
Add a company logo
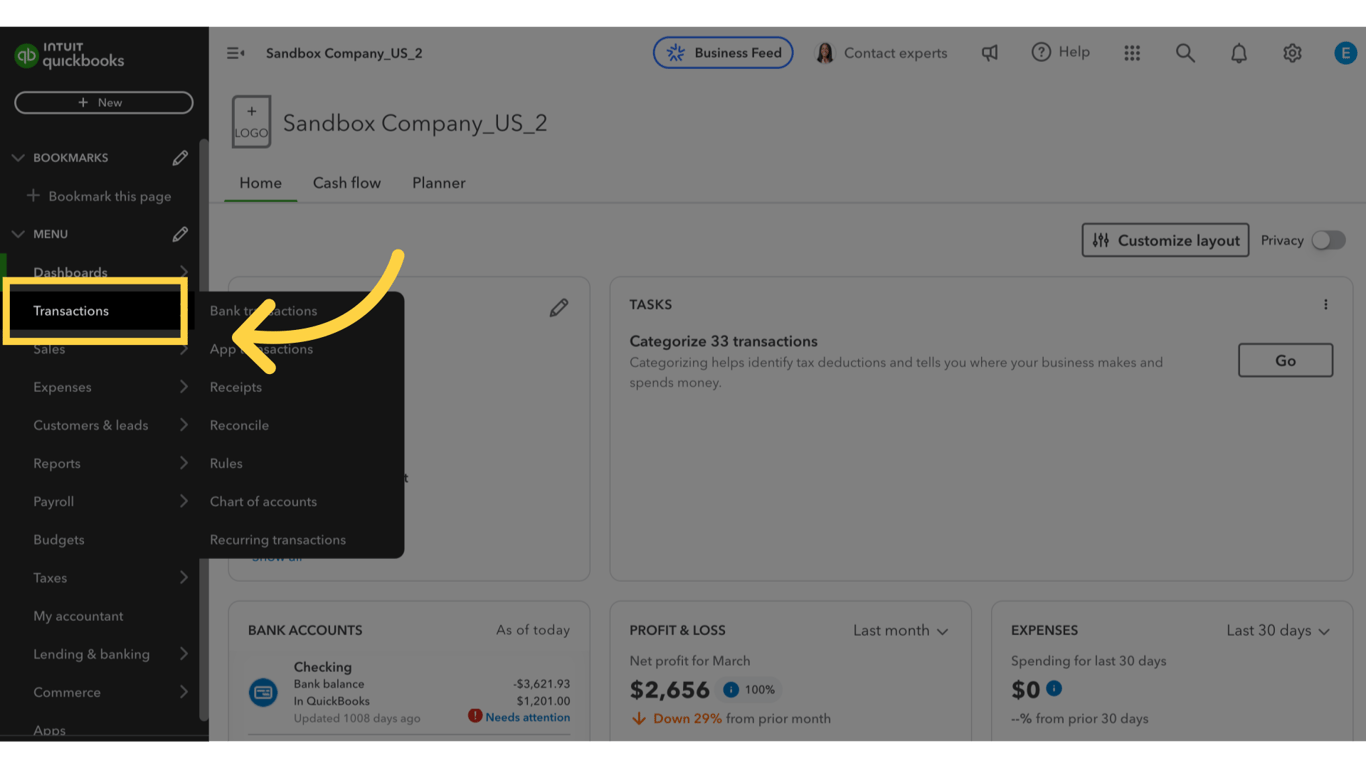pos(251,122)
